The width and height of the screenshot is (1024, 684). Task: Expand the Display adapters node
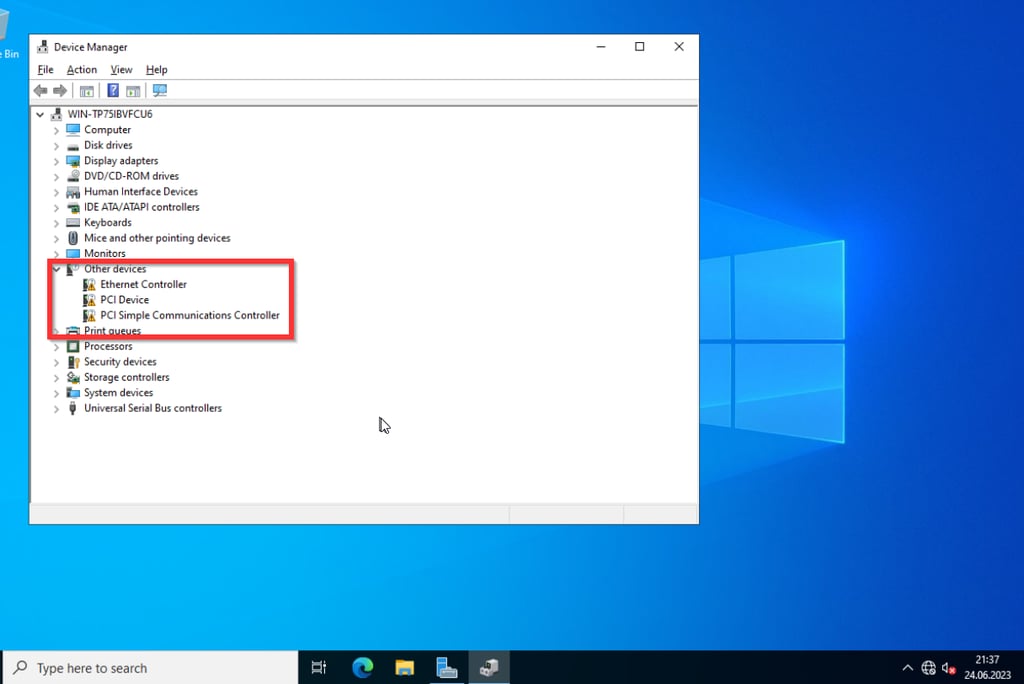[56, 161]
